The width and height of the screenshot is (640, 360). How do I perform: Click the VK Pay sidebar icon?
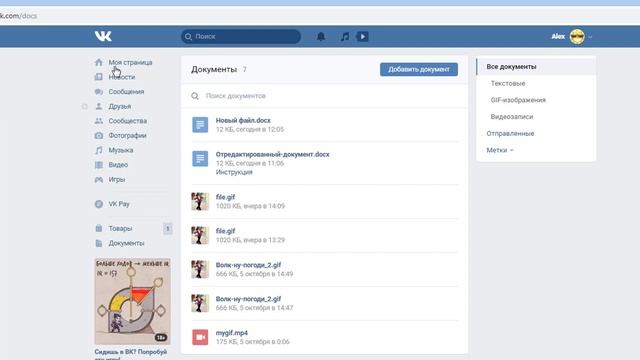click(x=99, y=204)
